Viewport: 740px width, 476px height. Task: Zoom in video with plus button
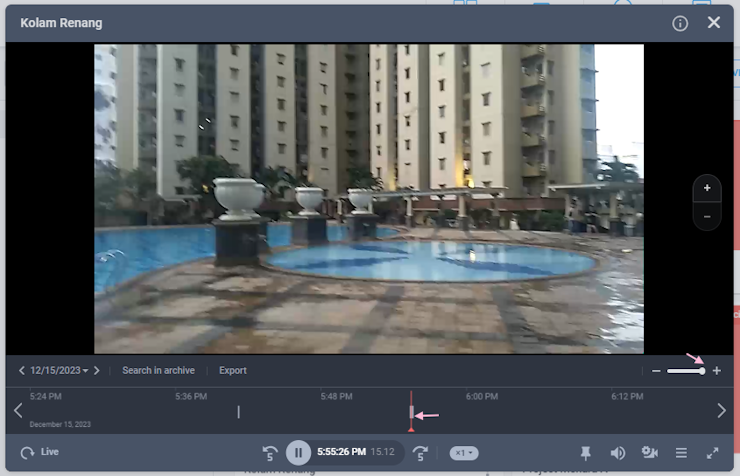tap(707, 188)
